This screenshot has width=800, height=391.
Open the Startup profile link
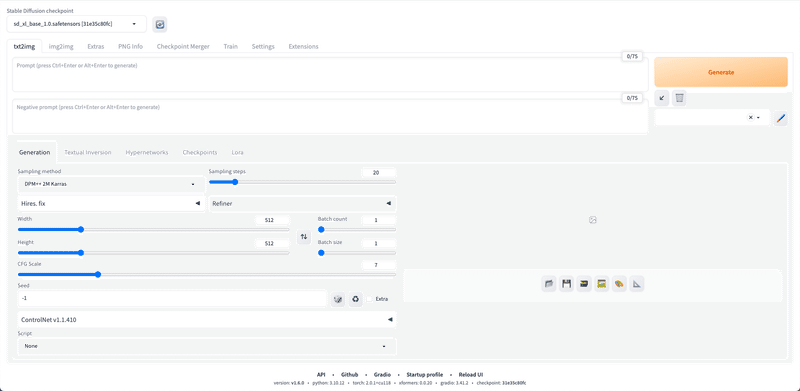point(424,375)
